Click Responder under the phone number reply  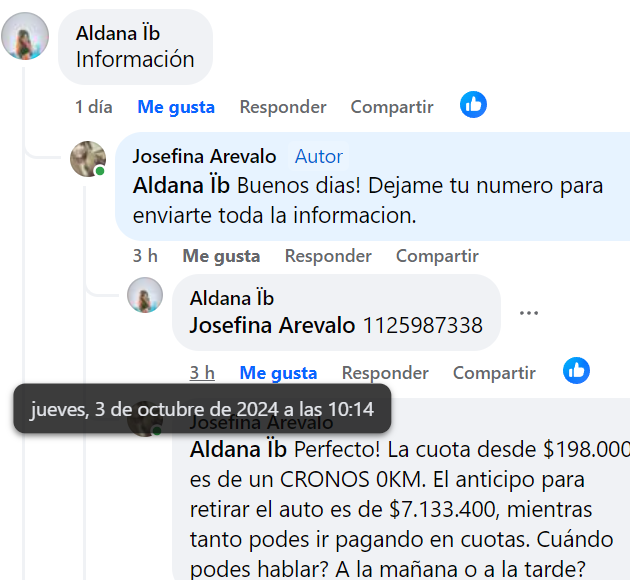(385, 373)
